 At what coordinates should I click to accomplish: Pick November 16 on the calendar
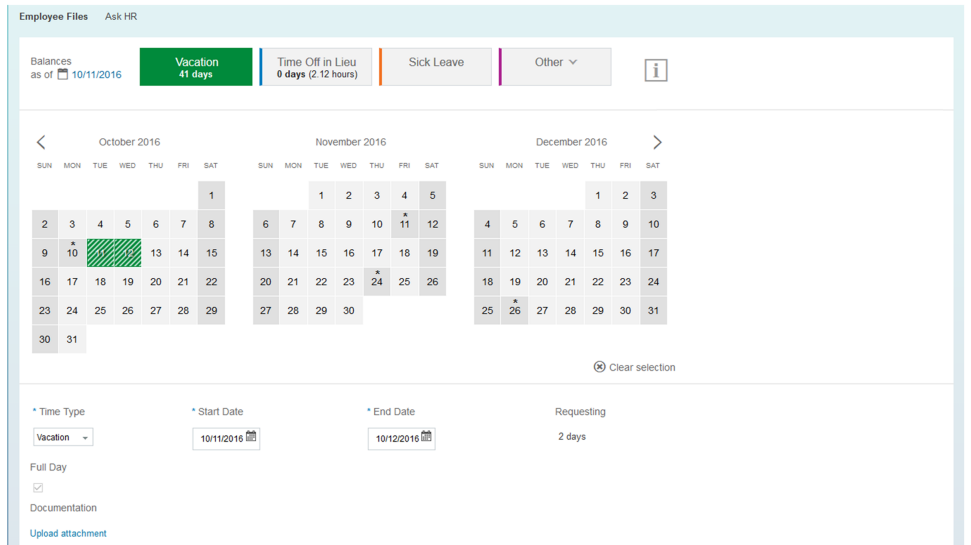[x=349, y=253]
